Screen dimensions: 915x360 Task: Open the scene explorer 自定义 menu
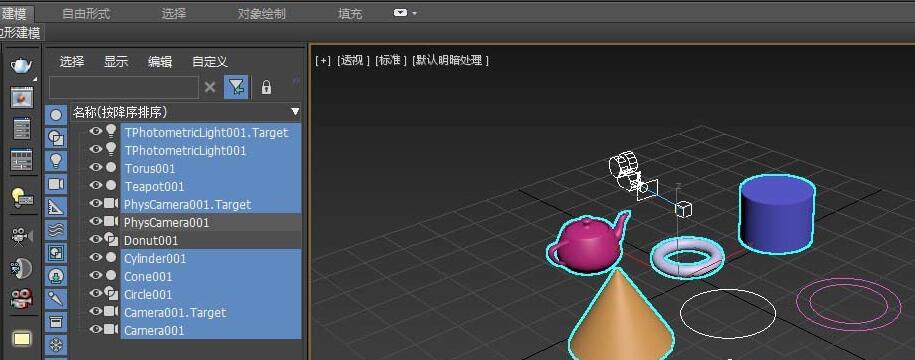coord(210,62)
